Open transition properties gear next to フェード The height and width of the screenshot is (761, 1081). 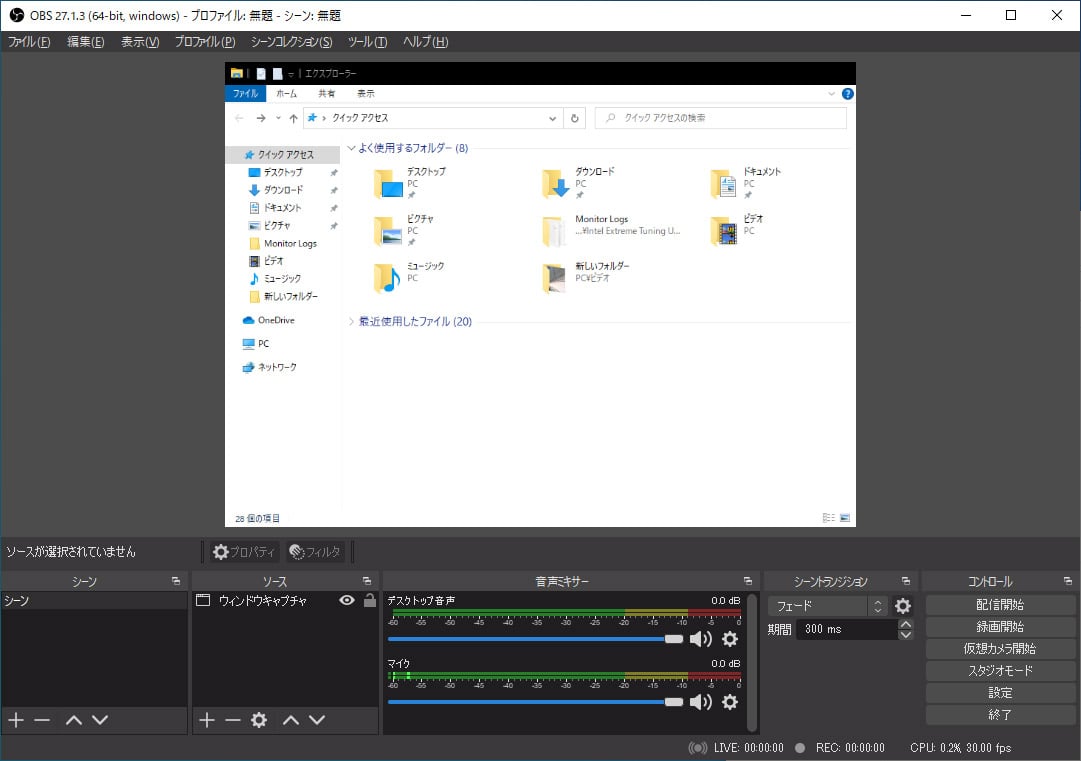(903, 606)
